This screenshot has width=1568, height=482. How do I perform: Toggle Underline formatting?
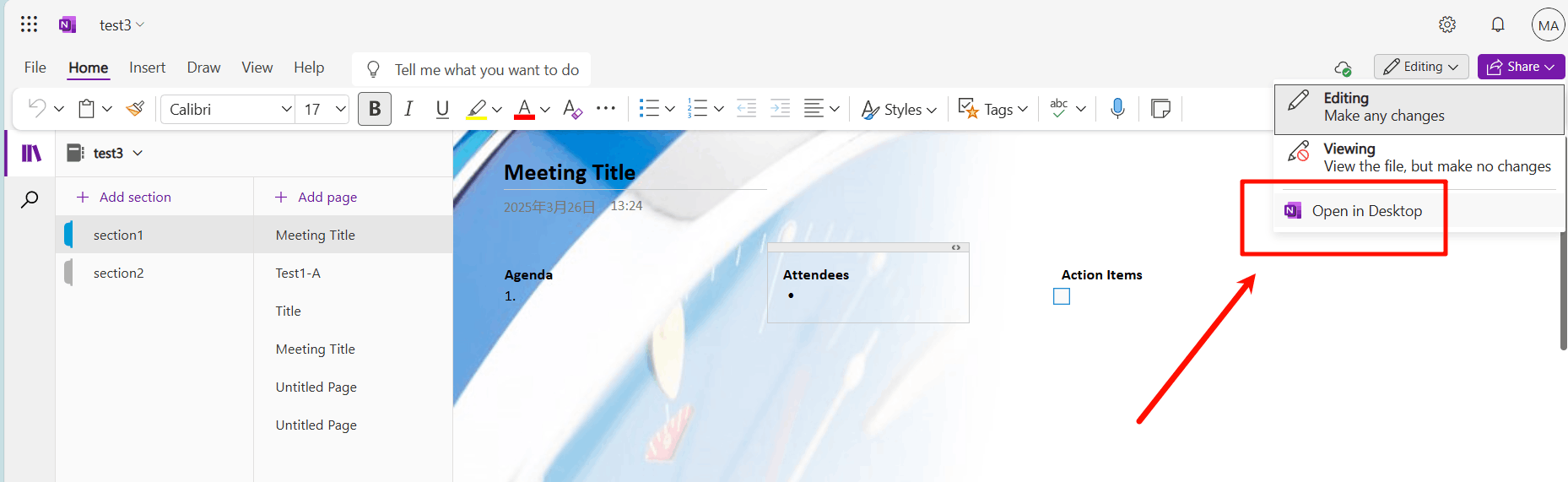tap(442, 108)
